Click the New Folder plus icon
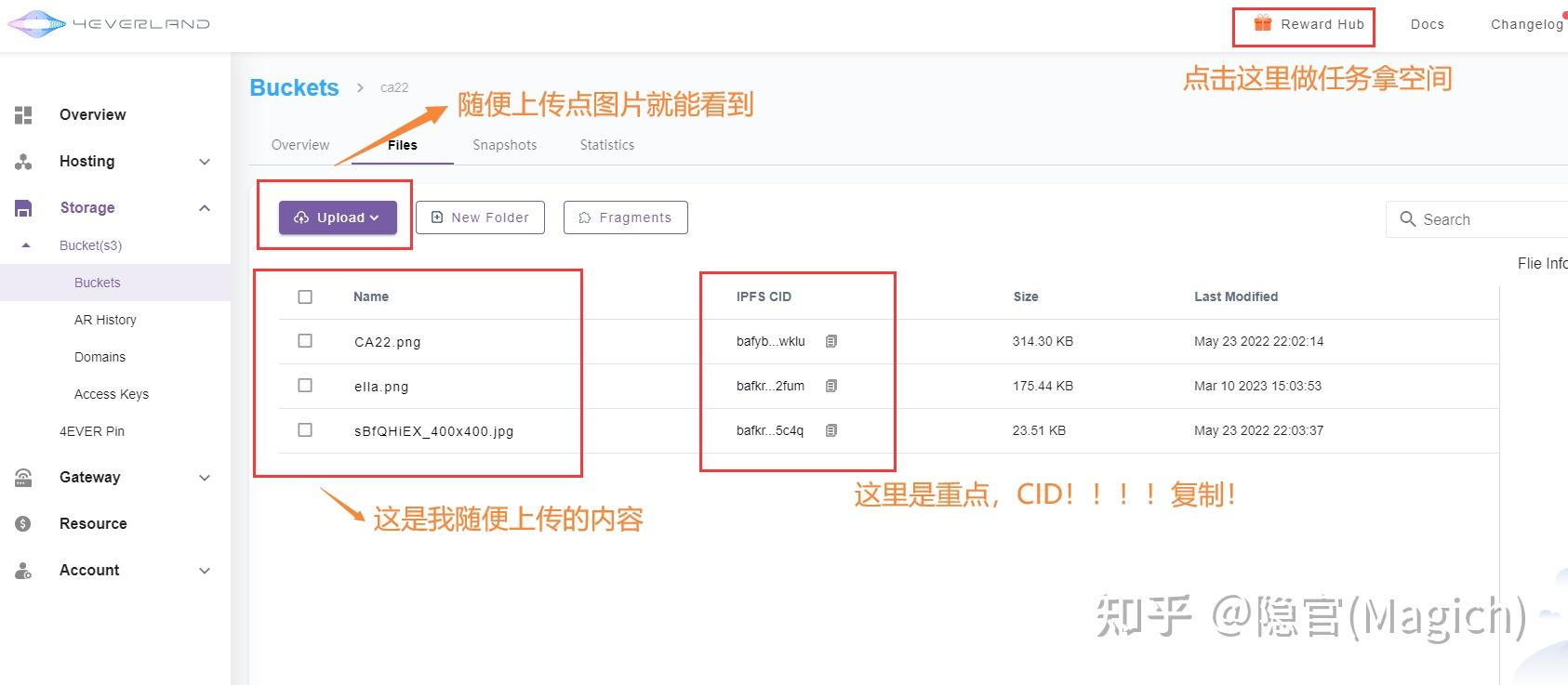The image size is (1568, 685). pos(437,217)
